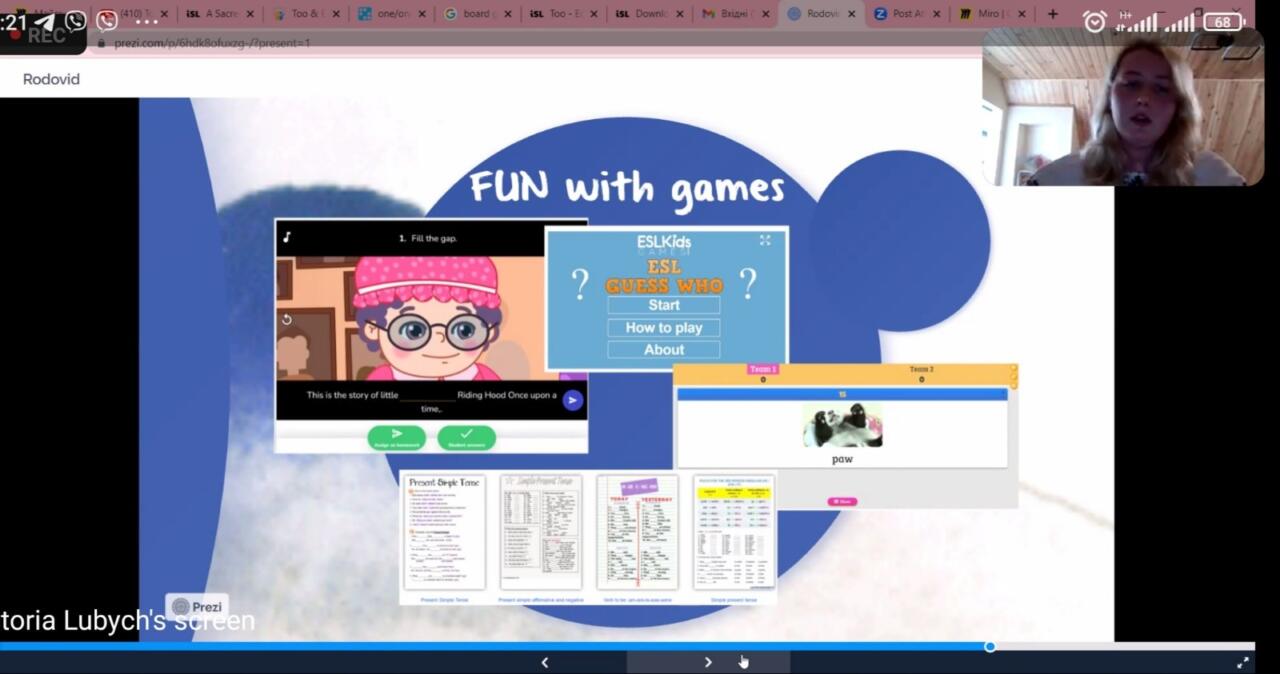Click the Prezi logo badge
Viewport: 1280px width, 674px height.
pyautogui.click(x=197, y=606)
